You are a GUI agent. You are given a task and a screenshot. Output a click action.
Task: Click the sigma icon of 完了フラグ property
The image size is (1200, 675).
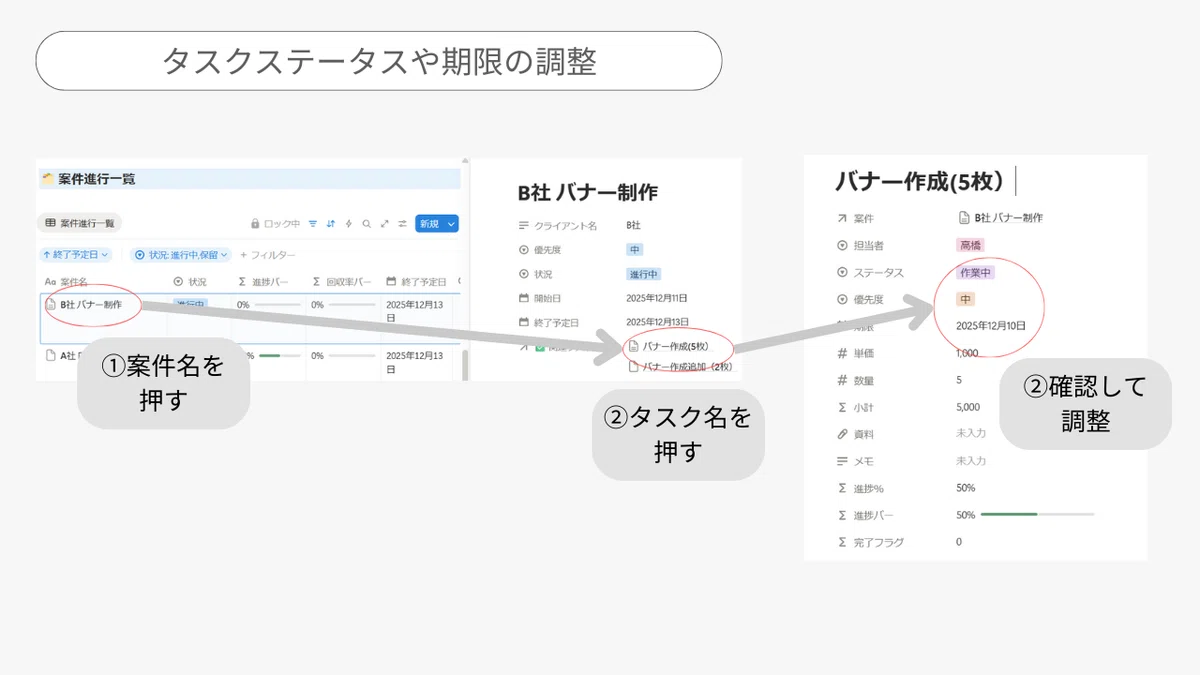tap(842, 542)
